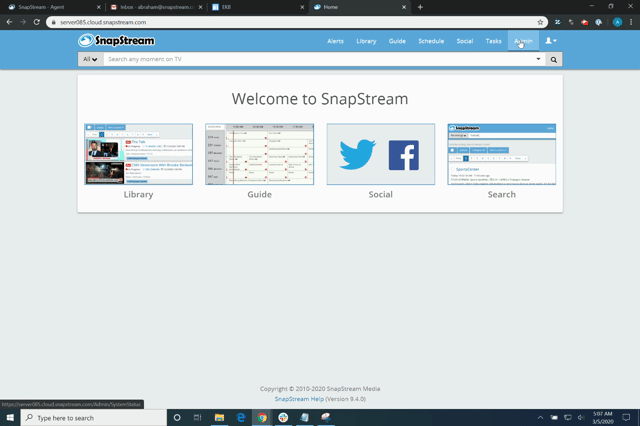Image resolution: width=640 pixels, height=426 pixels.
Task: Click the Chrome taskbar icon
Action: pos(262,418)
